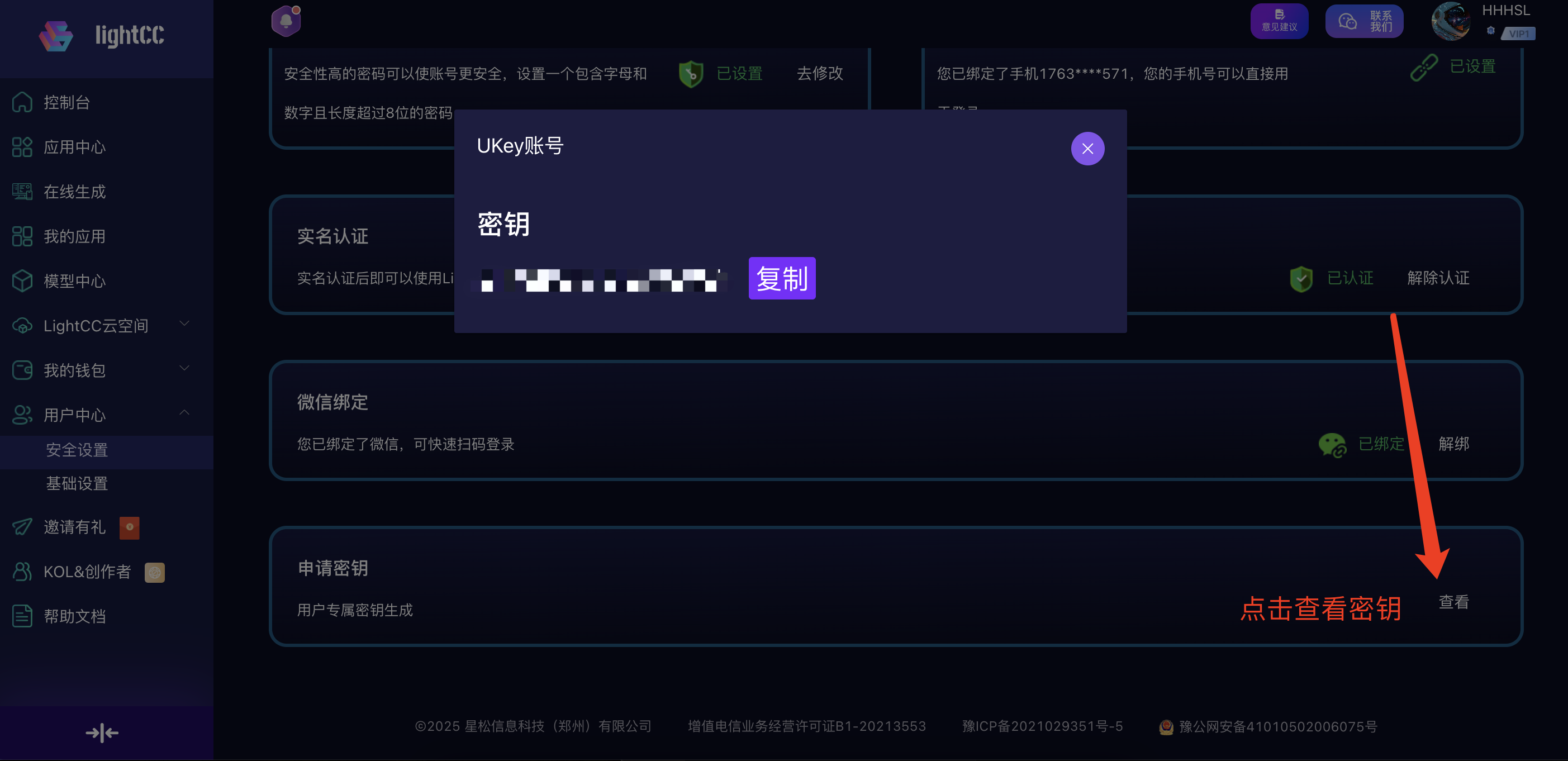The width and height of the screenshot is (1568, 761).
Task: Click the 已认证 green shield icon
Action: tap(1301, 279)
